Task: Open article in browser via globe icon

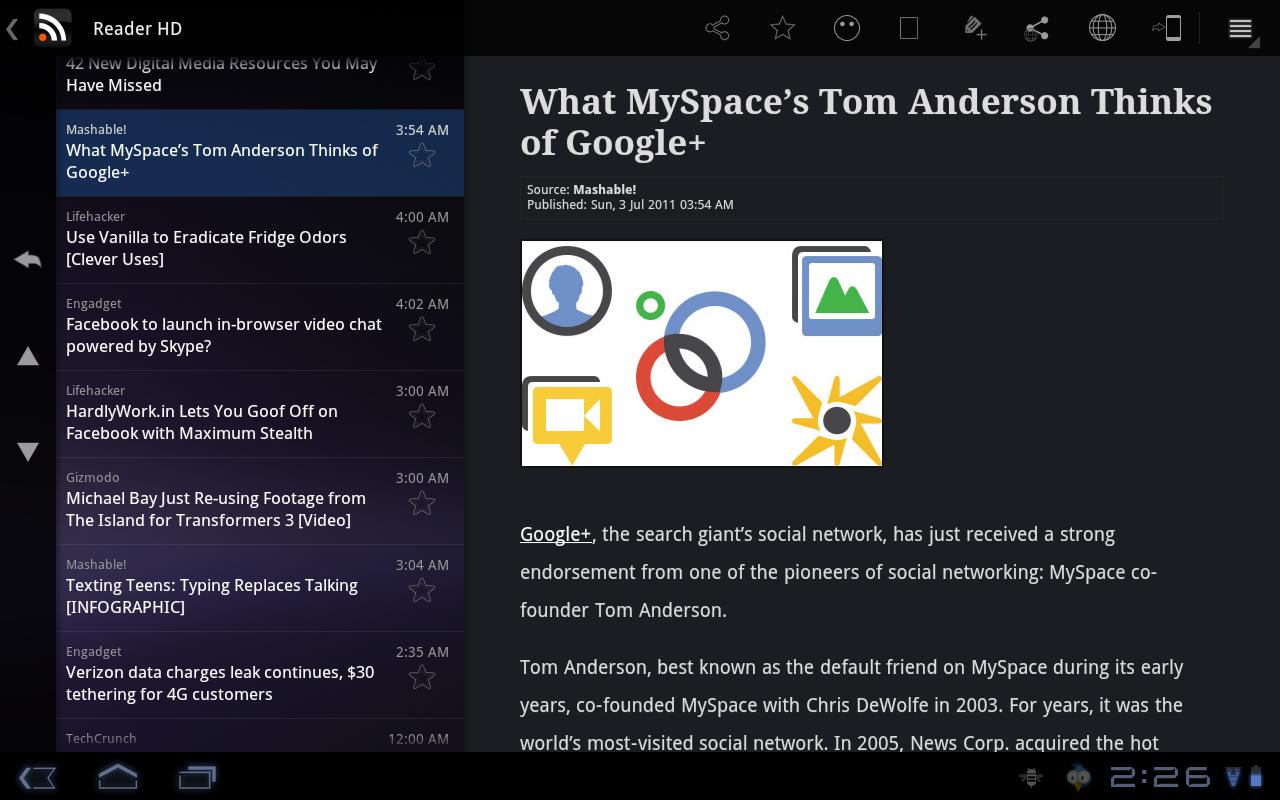Action: point(1102,28)
